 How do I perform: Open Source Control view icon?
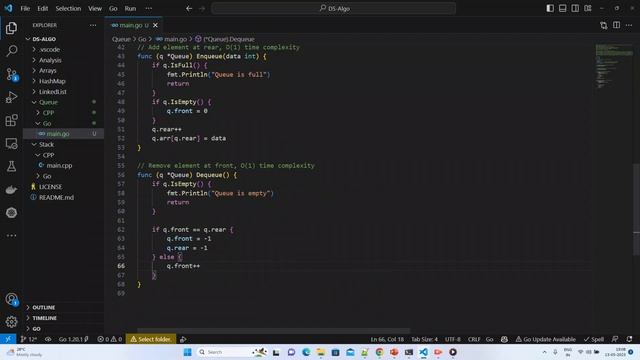coord(11,74)
